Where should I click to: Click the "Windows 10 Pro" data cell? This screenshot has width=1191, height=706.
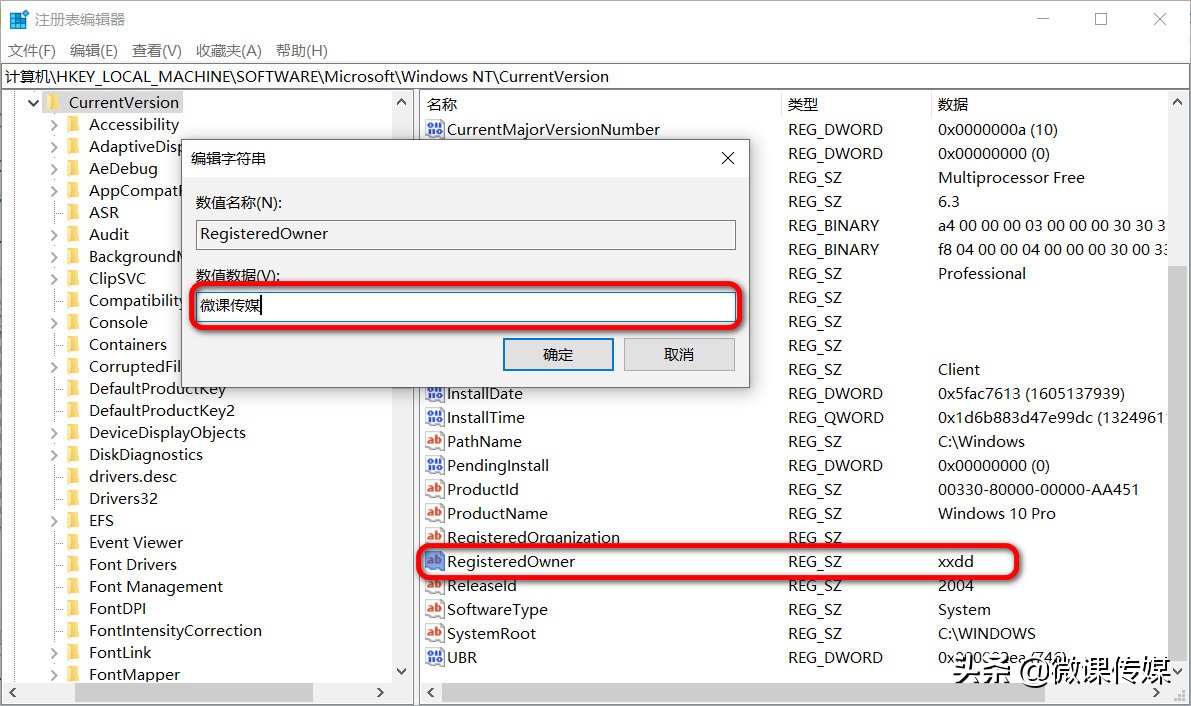tap(997, 513)
